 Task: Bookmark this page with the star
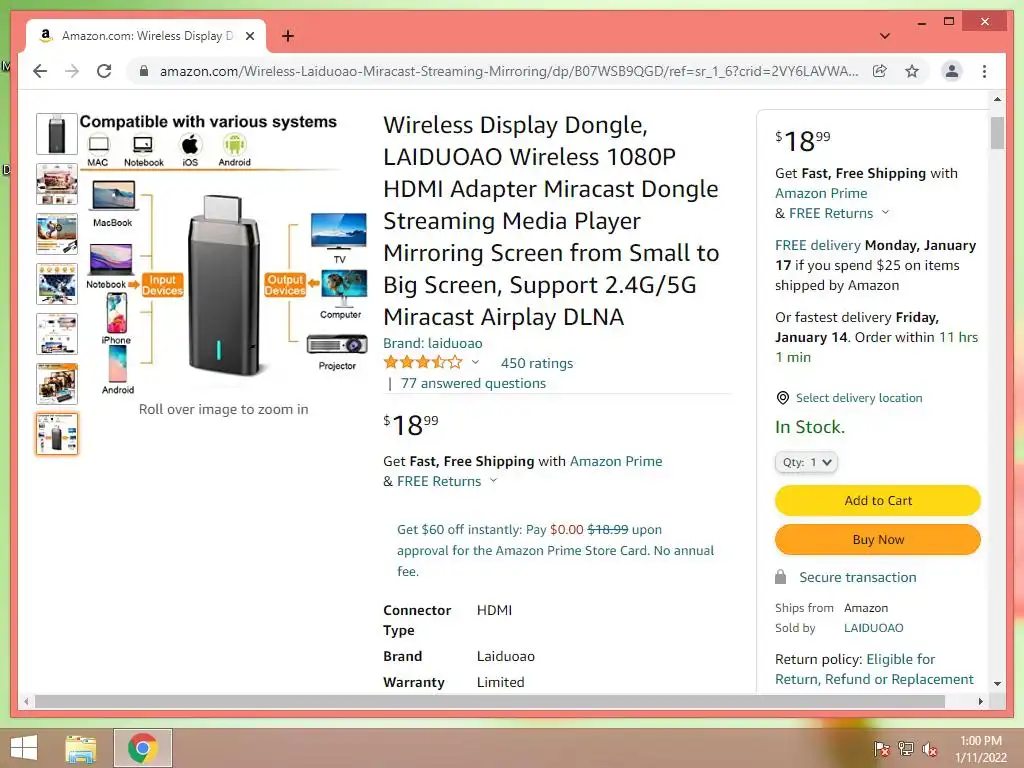coord(912,71)
